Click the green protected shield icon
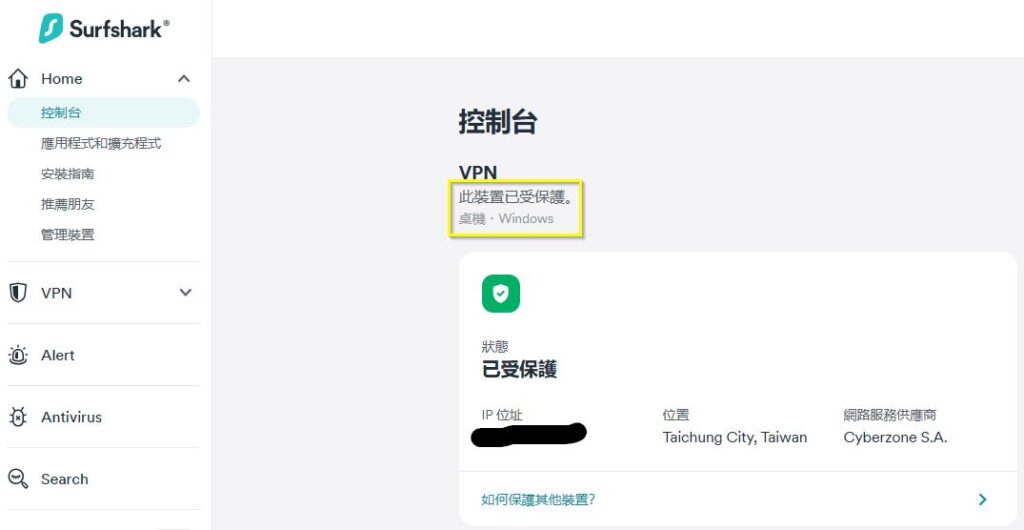This screenshot has width=1024, height=530. click(x=501, y=294)
